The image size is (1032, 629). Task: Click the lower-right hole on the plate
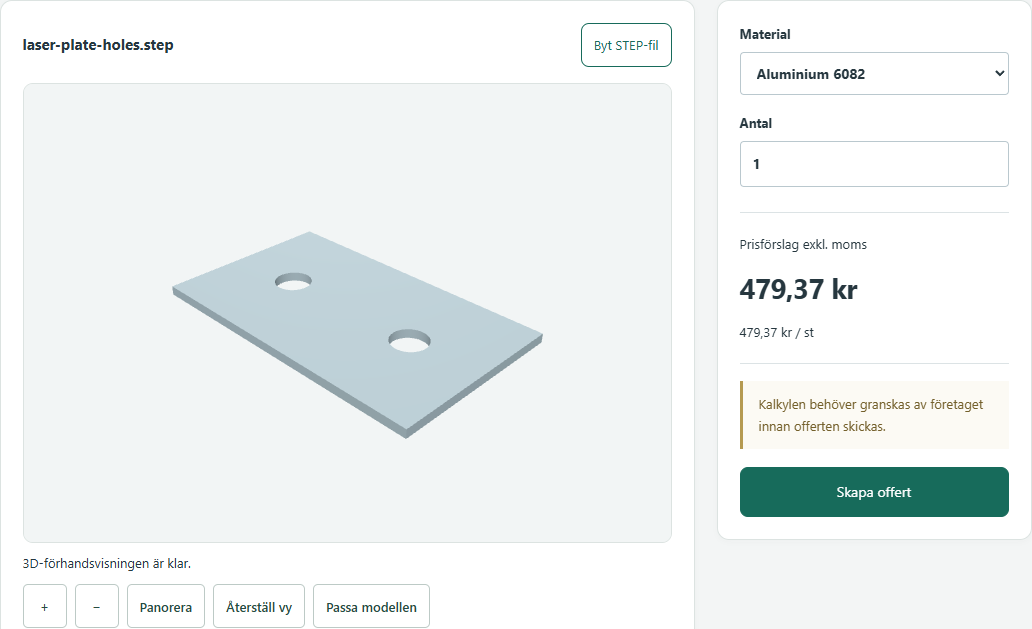409,341
